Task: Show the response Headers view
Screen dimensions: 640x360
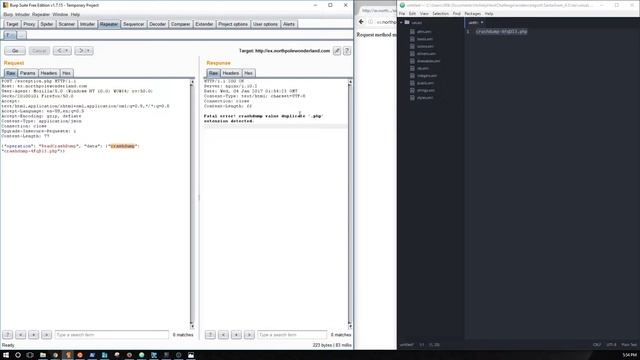Action: point(231,73)
